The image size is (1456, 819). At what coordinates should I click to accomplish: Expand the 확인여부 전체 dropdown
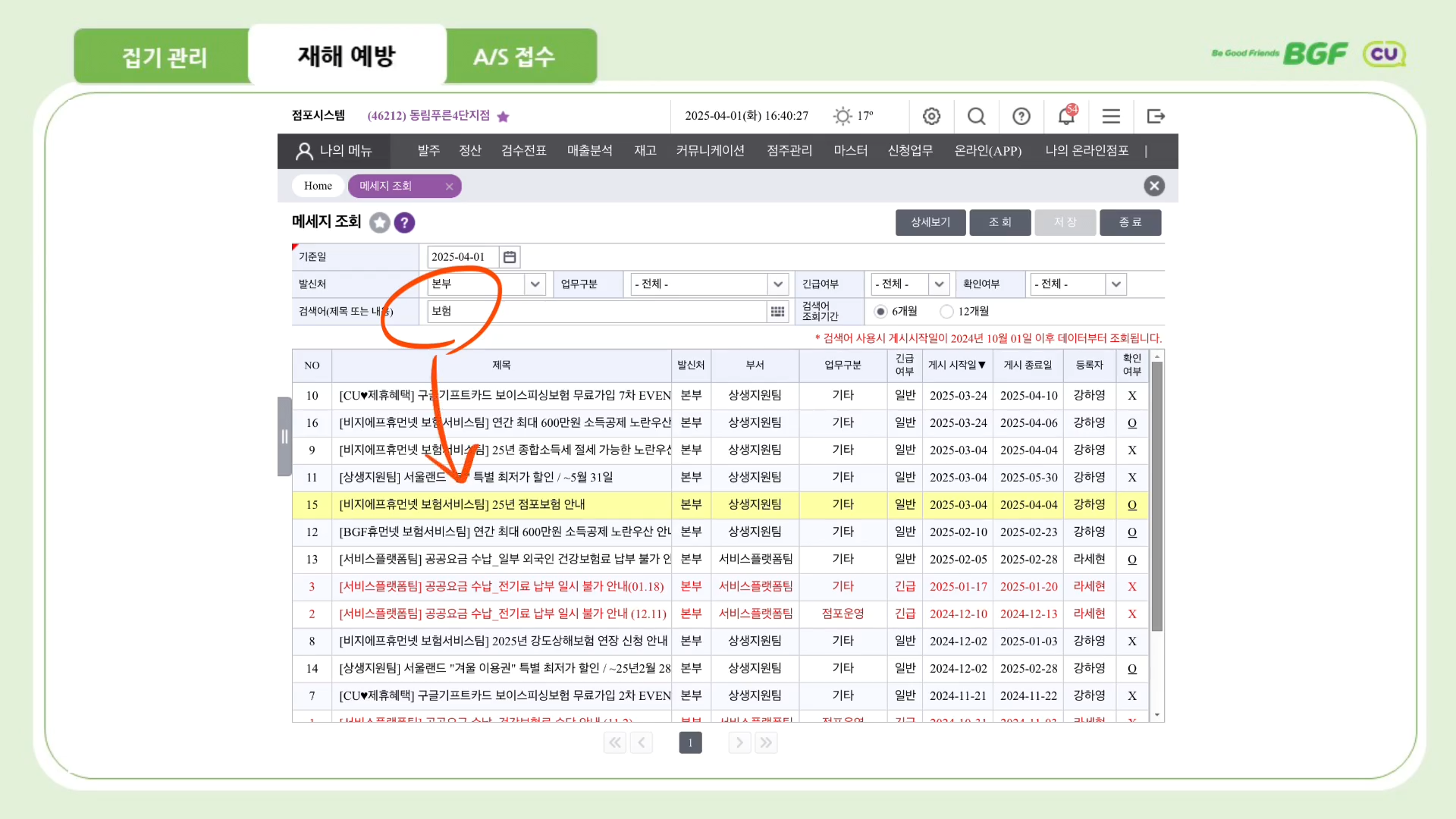coord(1116,284)
